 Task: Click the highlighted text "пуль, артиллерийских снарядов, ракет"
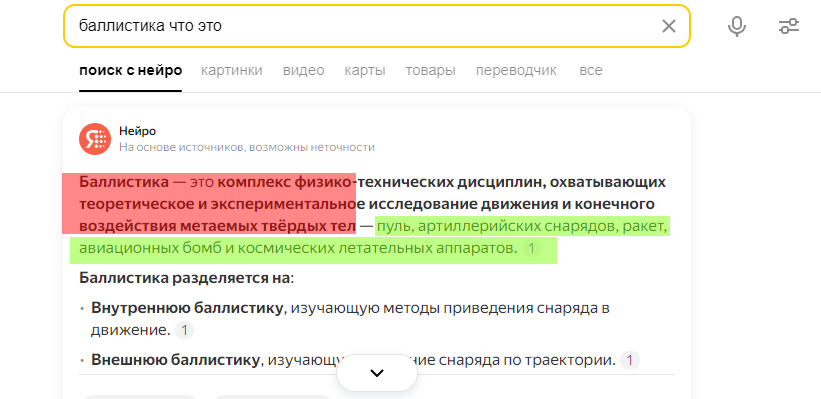coord(521,227)
